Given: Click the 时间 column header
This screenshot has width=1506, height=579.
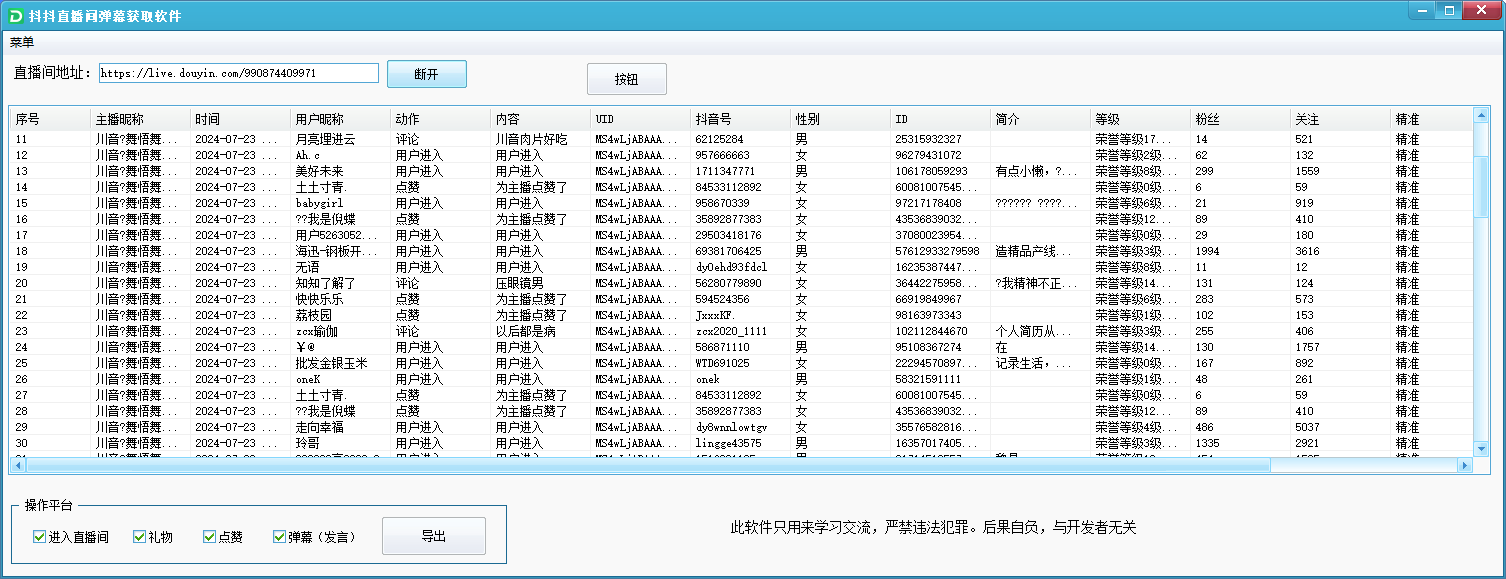Looking at the screenshot, I should click(240, 119).
